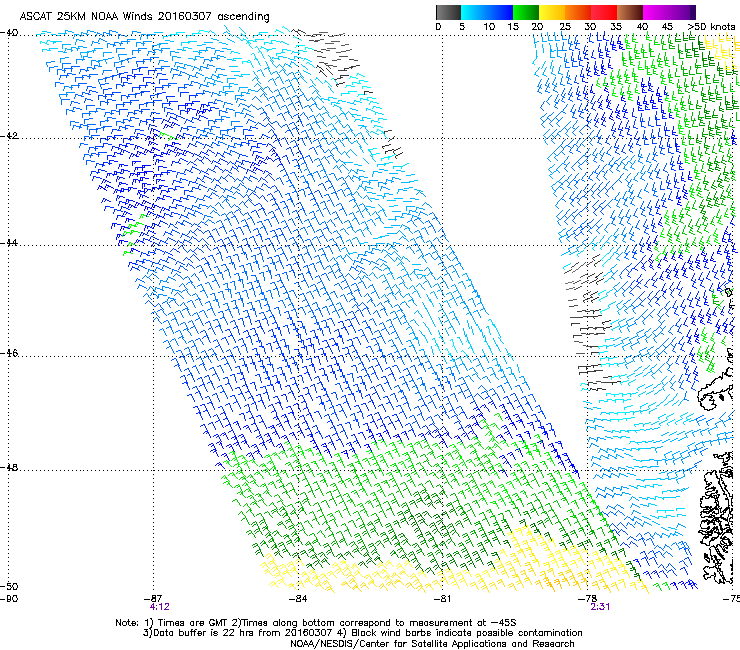Click the magenta 40-45 knots legend color
Image resolution: width=740 pixels, height=650 pixels.
tap(656, 12)
